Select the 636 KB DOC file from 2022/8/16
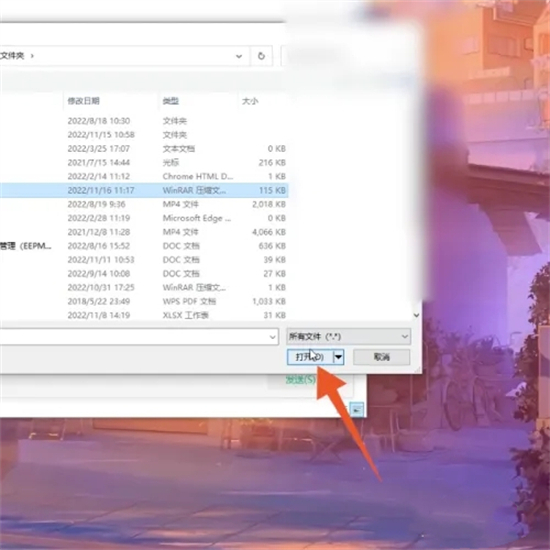The width and height of the screenshot is (550, 550). pos(144,246)
